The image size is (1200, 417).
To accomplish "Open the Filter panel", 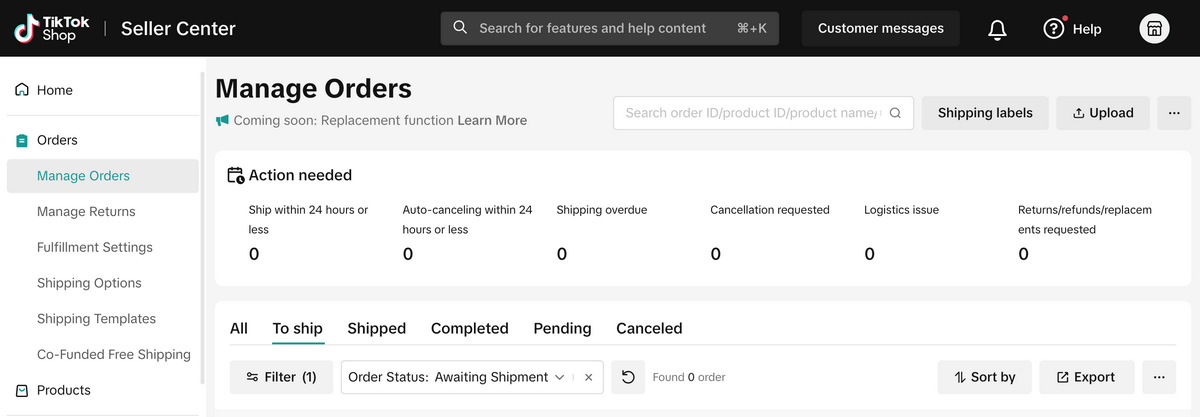I will [x=281, y=377].
